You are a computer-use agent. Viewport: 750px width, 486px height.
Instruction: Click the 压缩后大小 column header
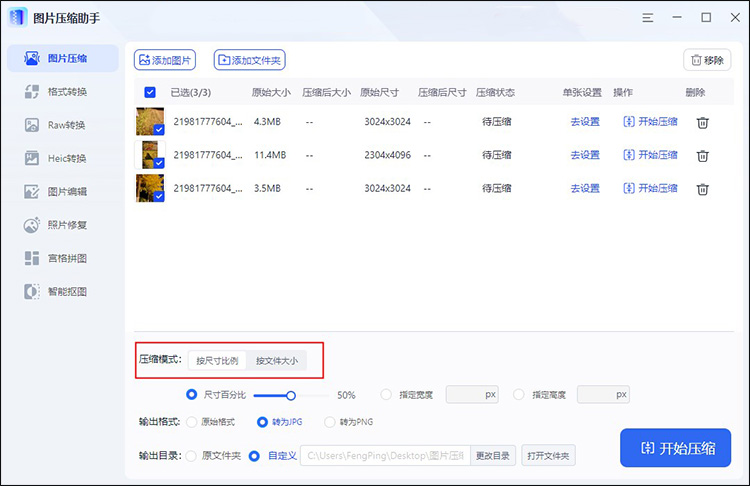click(326, 92)
